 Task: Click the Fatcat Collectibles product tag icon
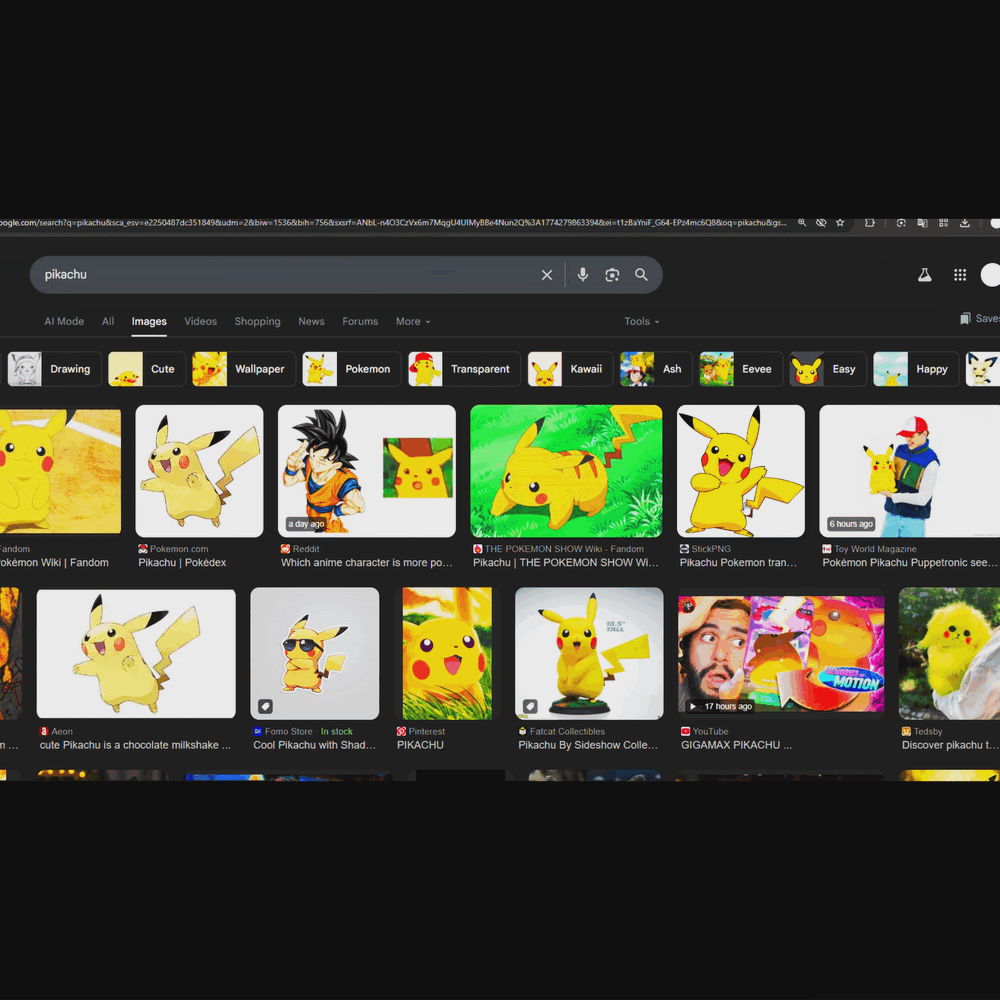coord(530,706)
